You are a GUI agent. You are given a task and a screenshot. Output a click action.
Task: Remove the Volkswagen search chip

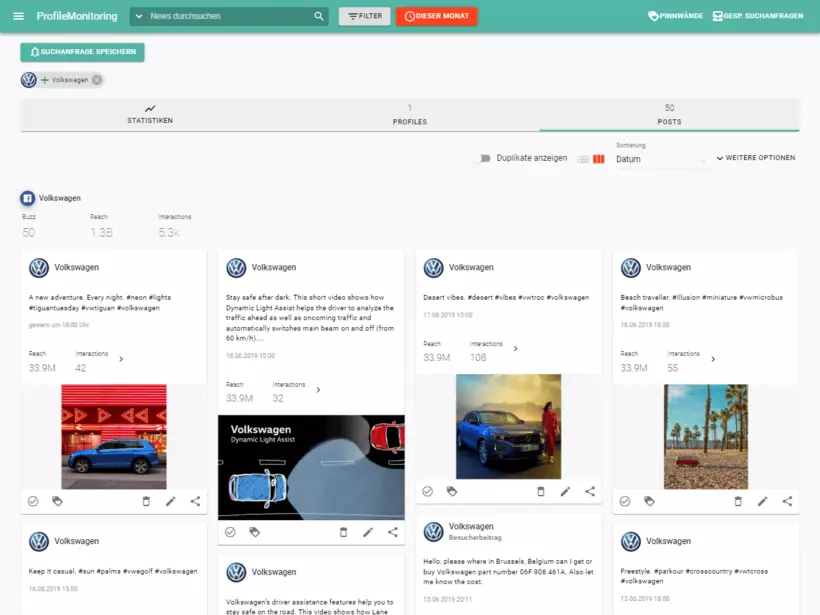pyautogui.click(x=97, y=80)
